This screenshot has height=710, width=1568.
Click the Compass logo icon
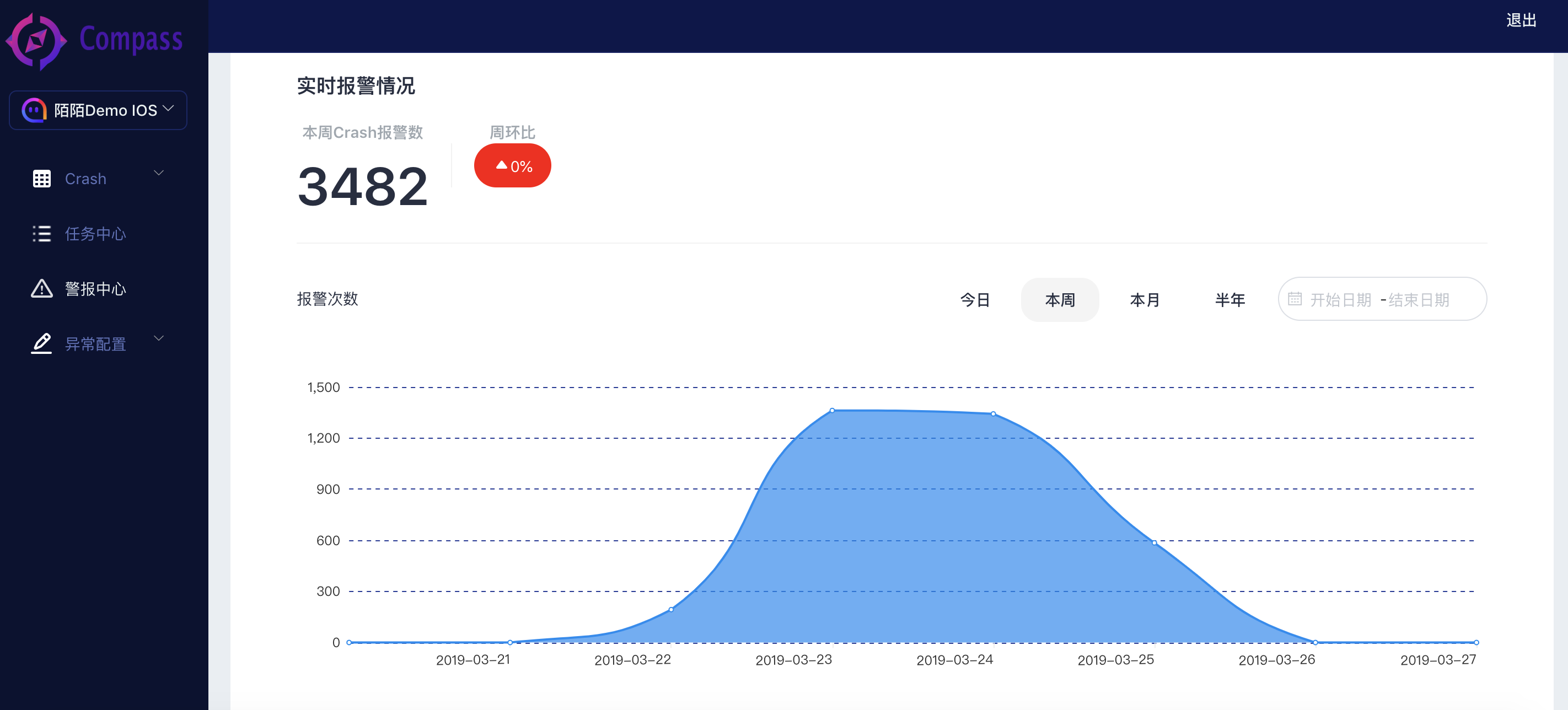tap(35, 41)
